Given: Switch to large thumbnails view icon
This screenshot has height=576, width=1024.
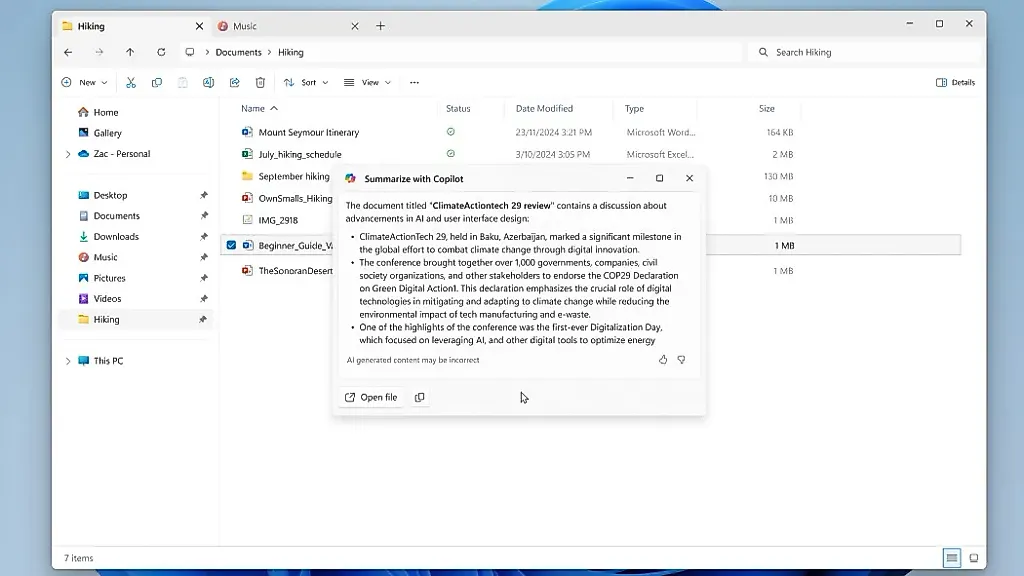Looking at the screenshot, I should (x=974, y=558).
